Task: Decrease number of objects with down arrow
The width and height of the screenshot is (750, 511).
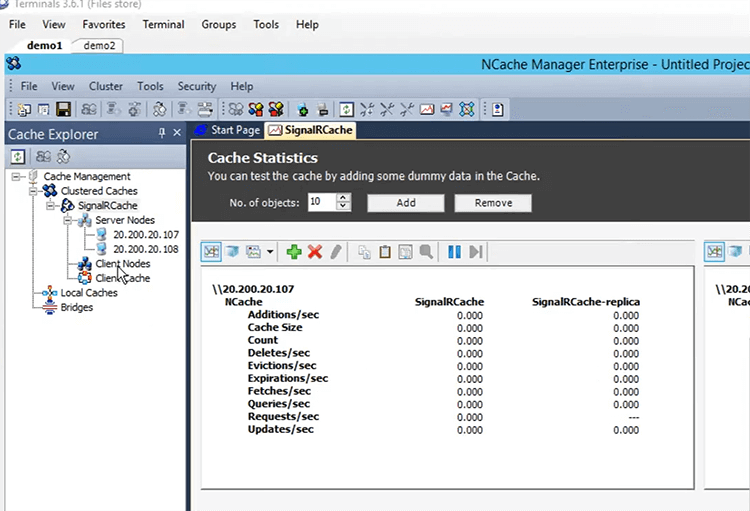Action: 342,206
